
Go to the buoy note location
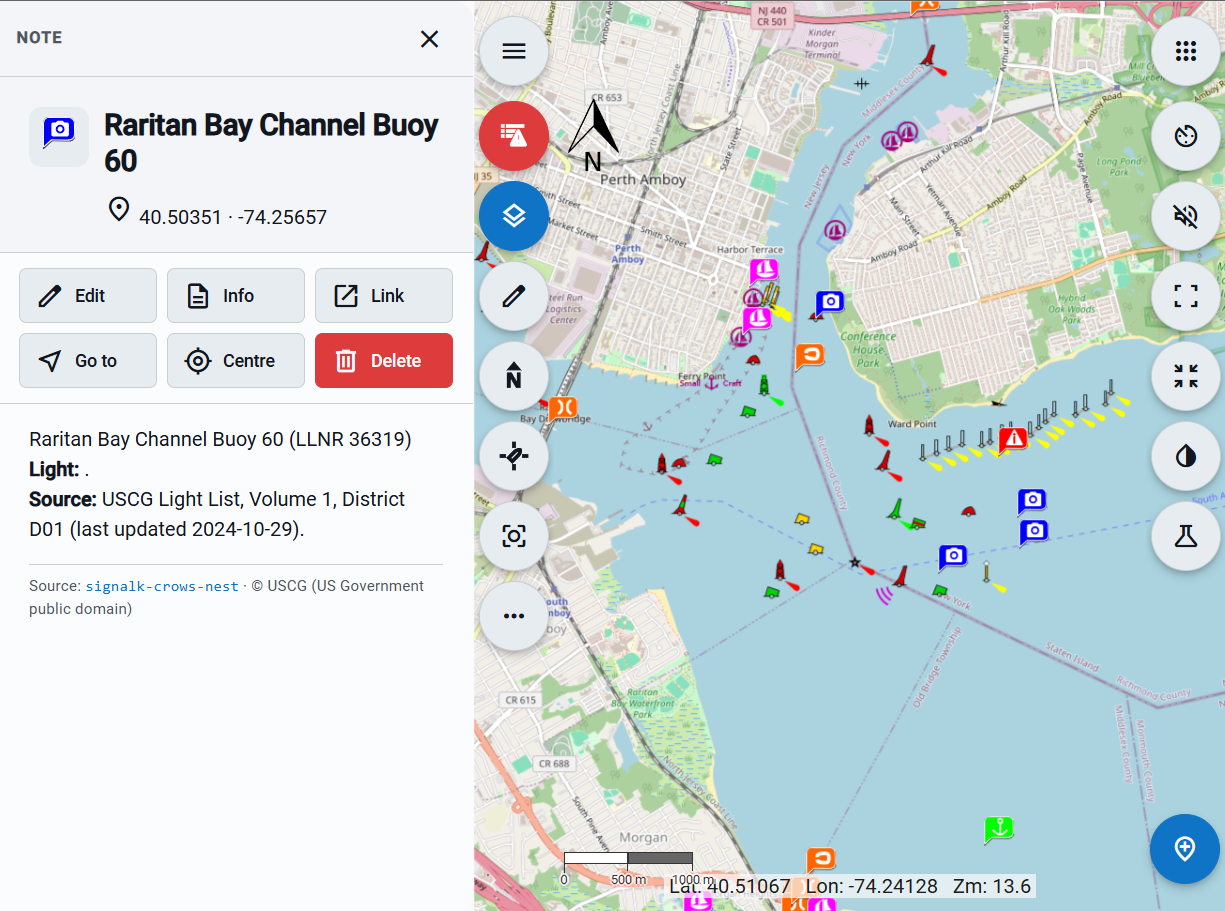[88, 361]
